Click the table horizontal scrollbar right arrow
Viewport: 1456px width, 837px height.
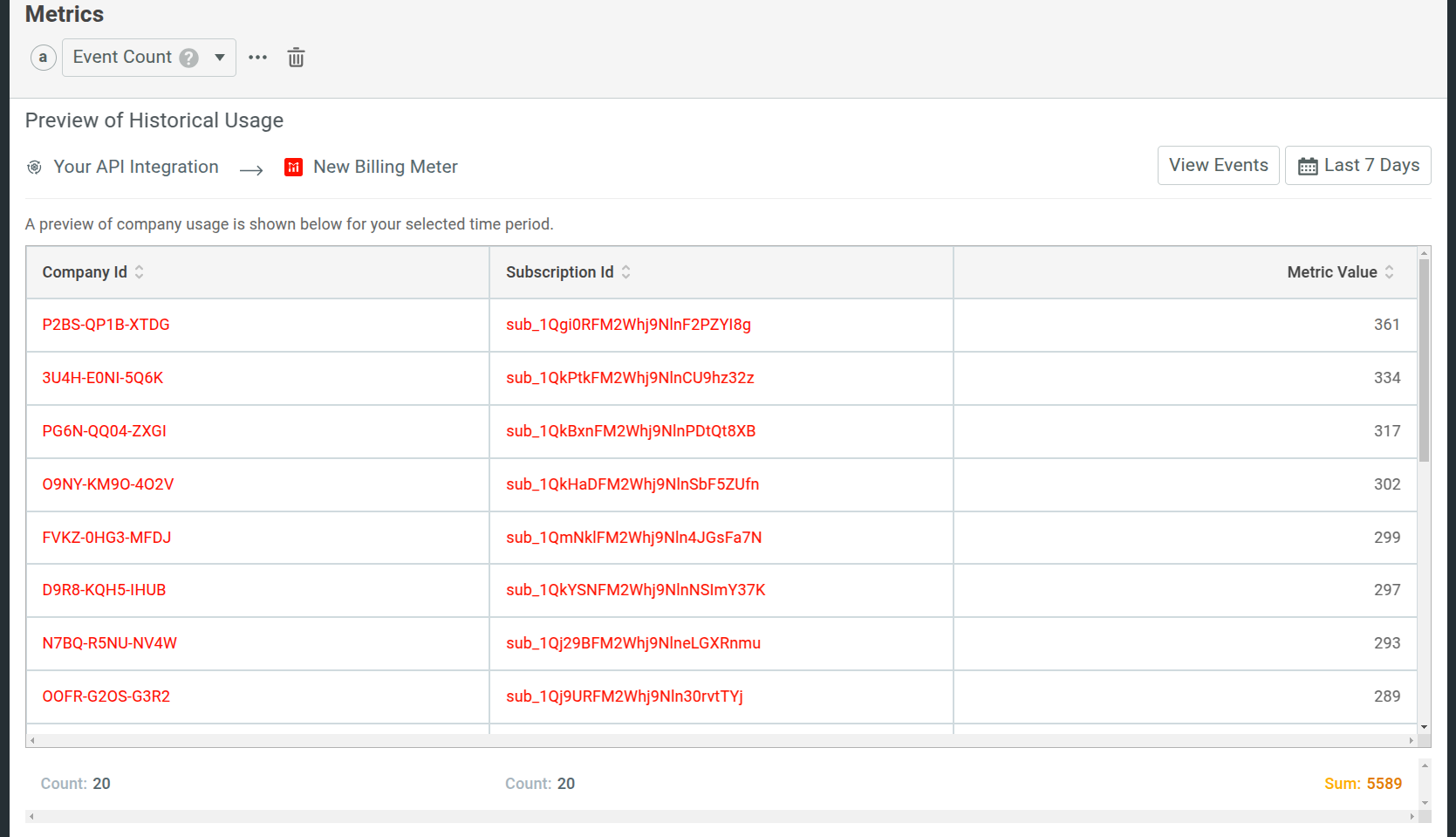[1411, 740]
